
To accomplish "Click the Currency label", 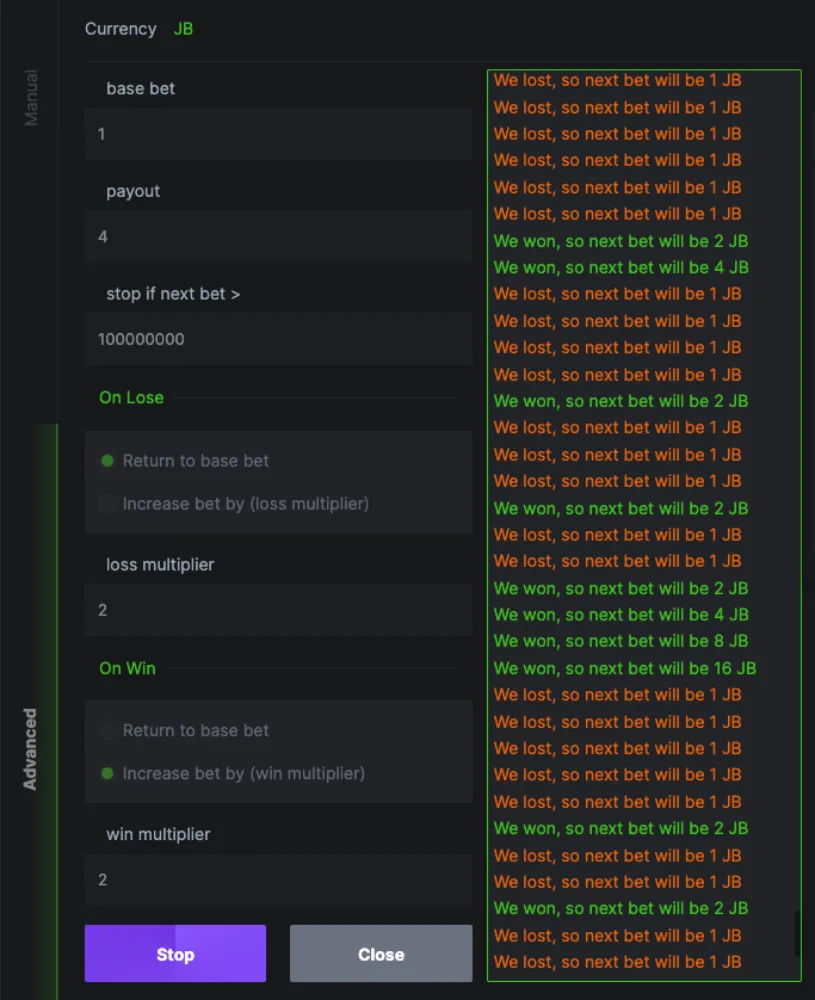I will point(120,28).
